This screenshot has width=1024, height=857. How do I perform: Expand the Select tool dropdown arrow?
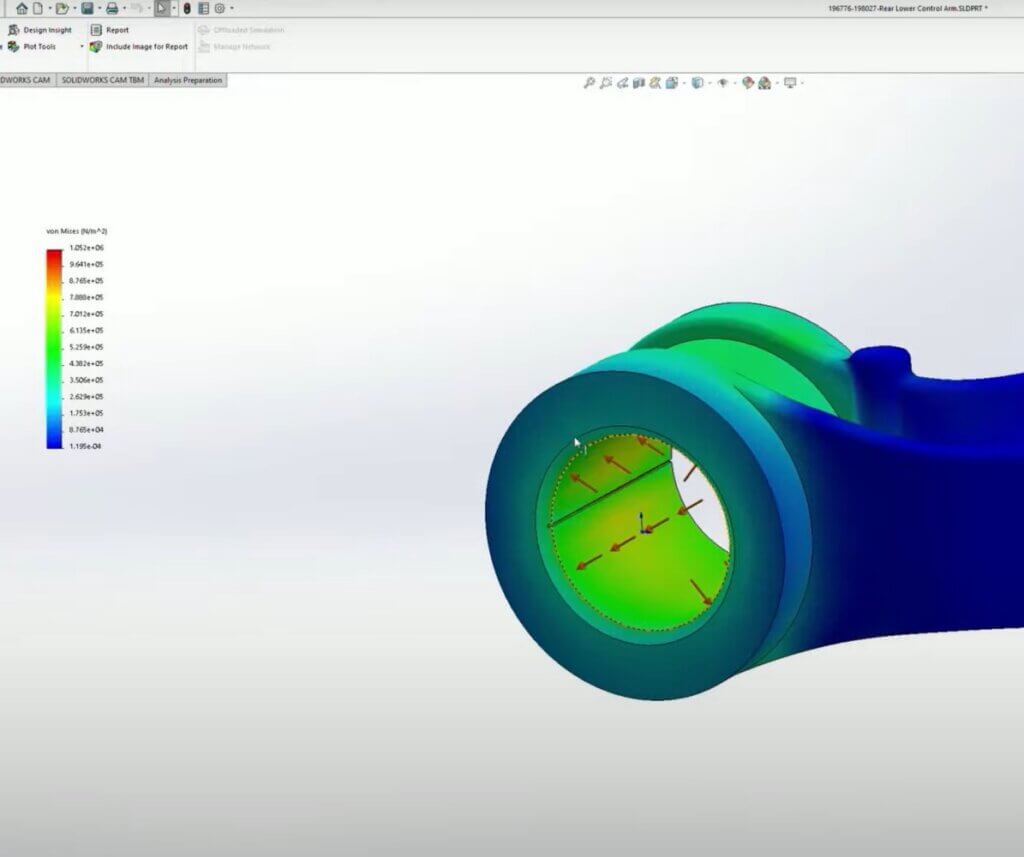tap(174, 8)
